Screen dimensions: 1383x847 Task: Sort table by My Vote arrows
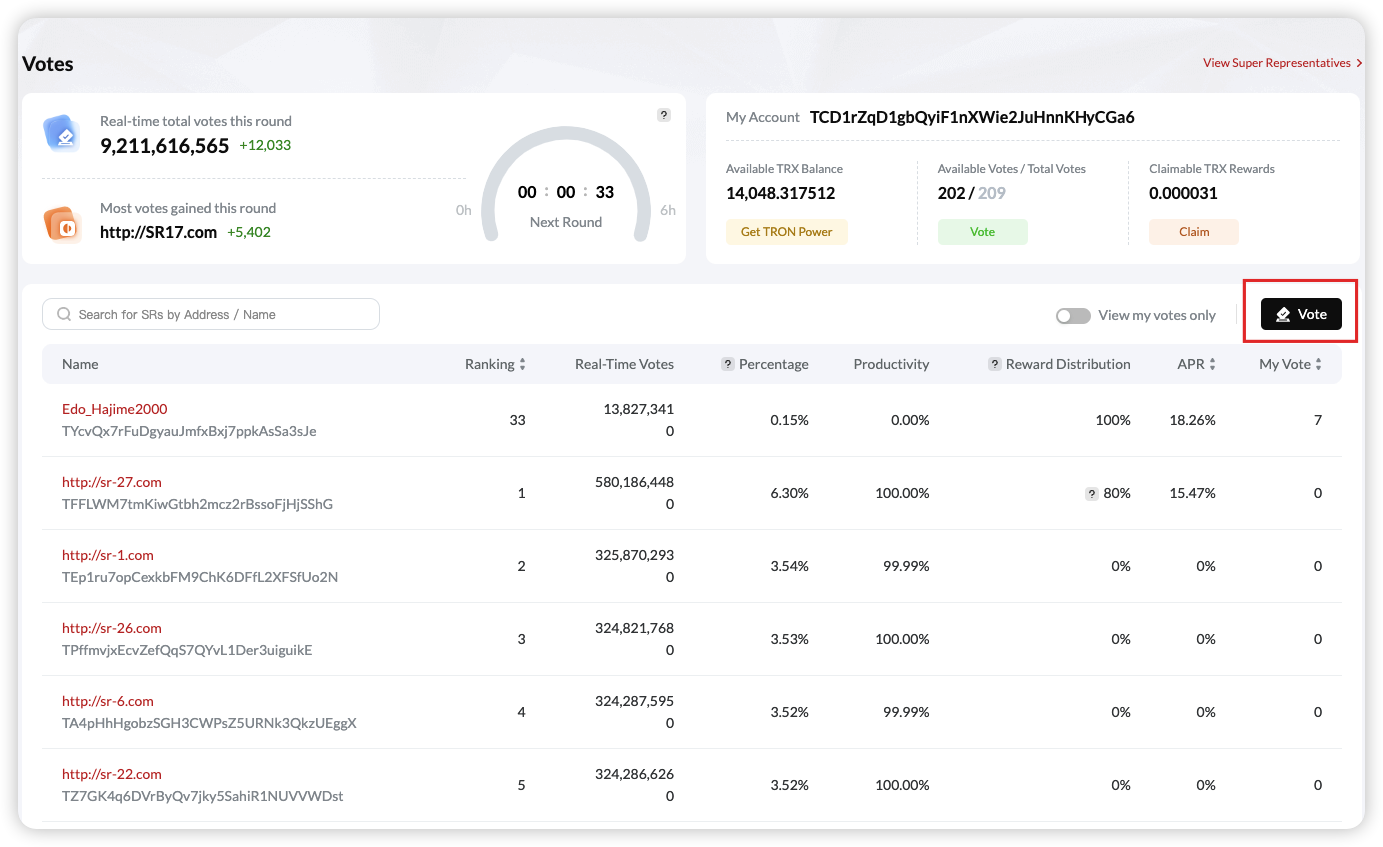(1319, 364)
